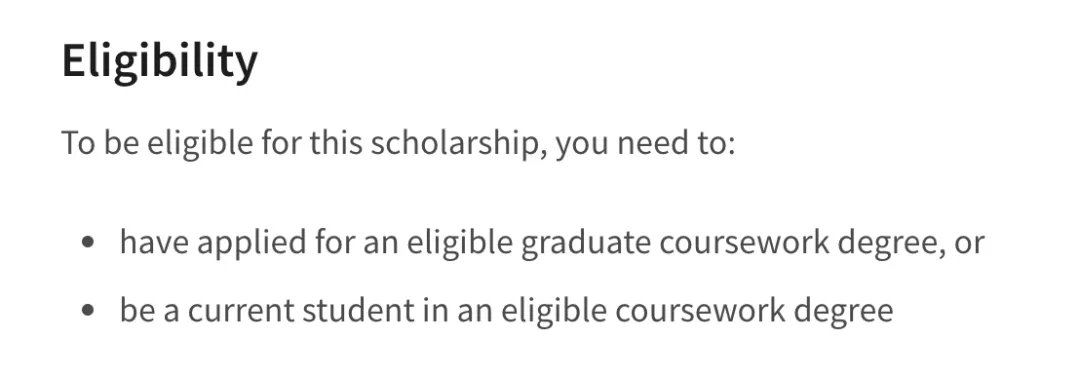Click the trailing 'or' ending the first bullet
This screenshot has width=1080, height=376.
click(x=970, y=243)
